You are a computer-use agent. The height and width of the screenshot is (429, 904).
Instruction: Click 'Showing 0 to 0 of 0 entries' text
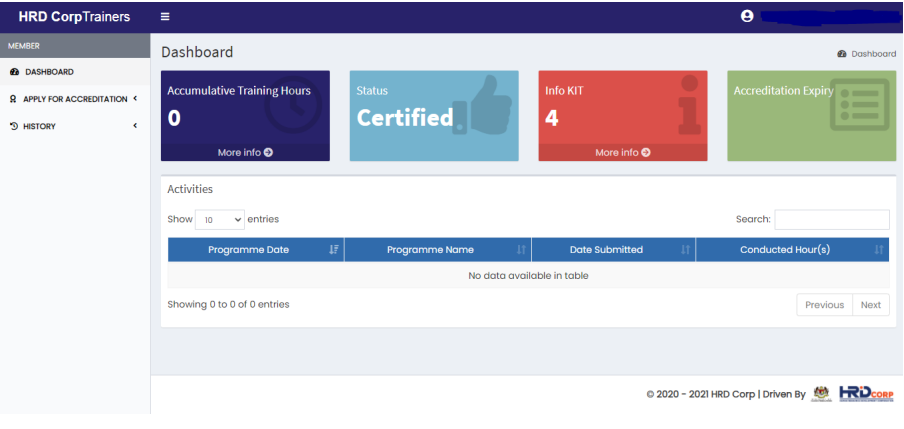pyautogui.click(x=228, y=304)
